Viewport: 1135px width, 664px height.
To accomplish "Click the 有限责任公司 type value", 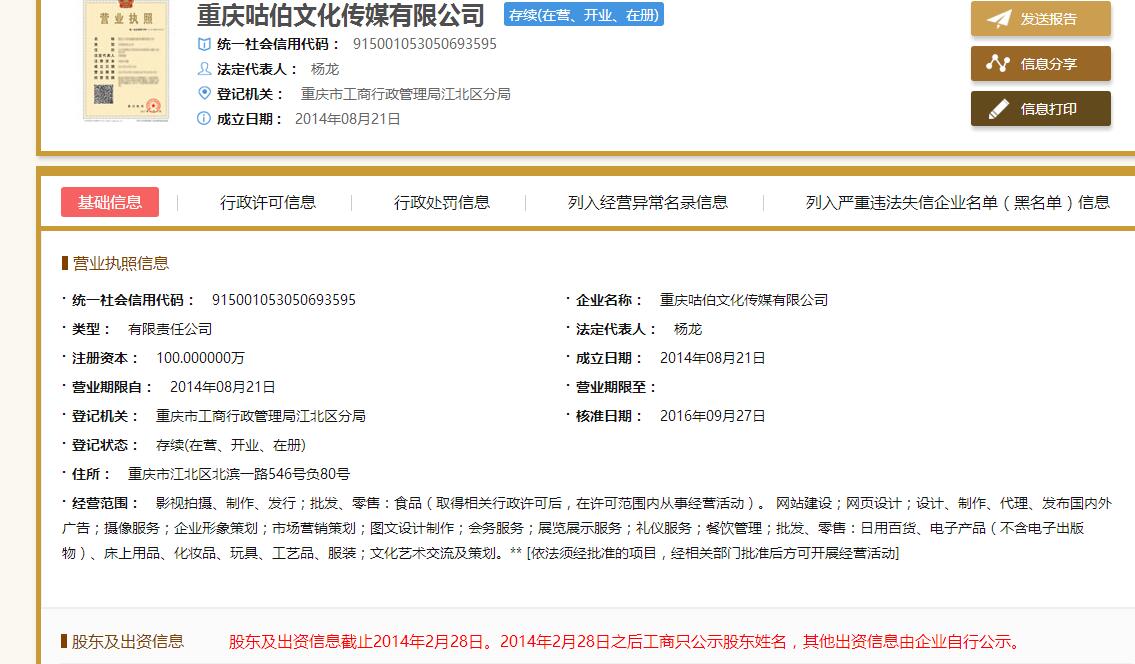I will tap(170, 329).
